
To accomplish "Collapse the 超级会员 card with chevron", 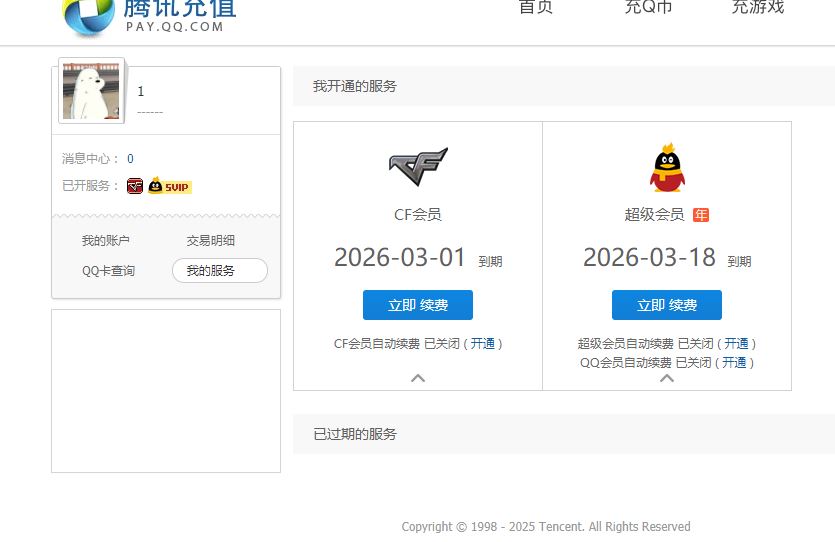I will pyautogui.click(x=667, y=378).
